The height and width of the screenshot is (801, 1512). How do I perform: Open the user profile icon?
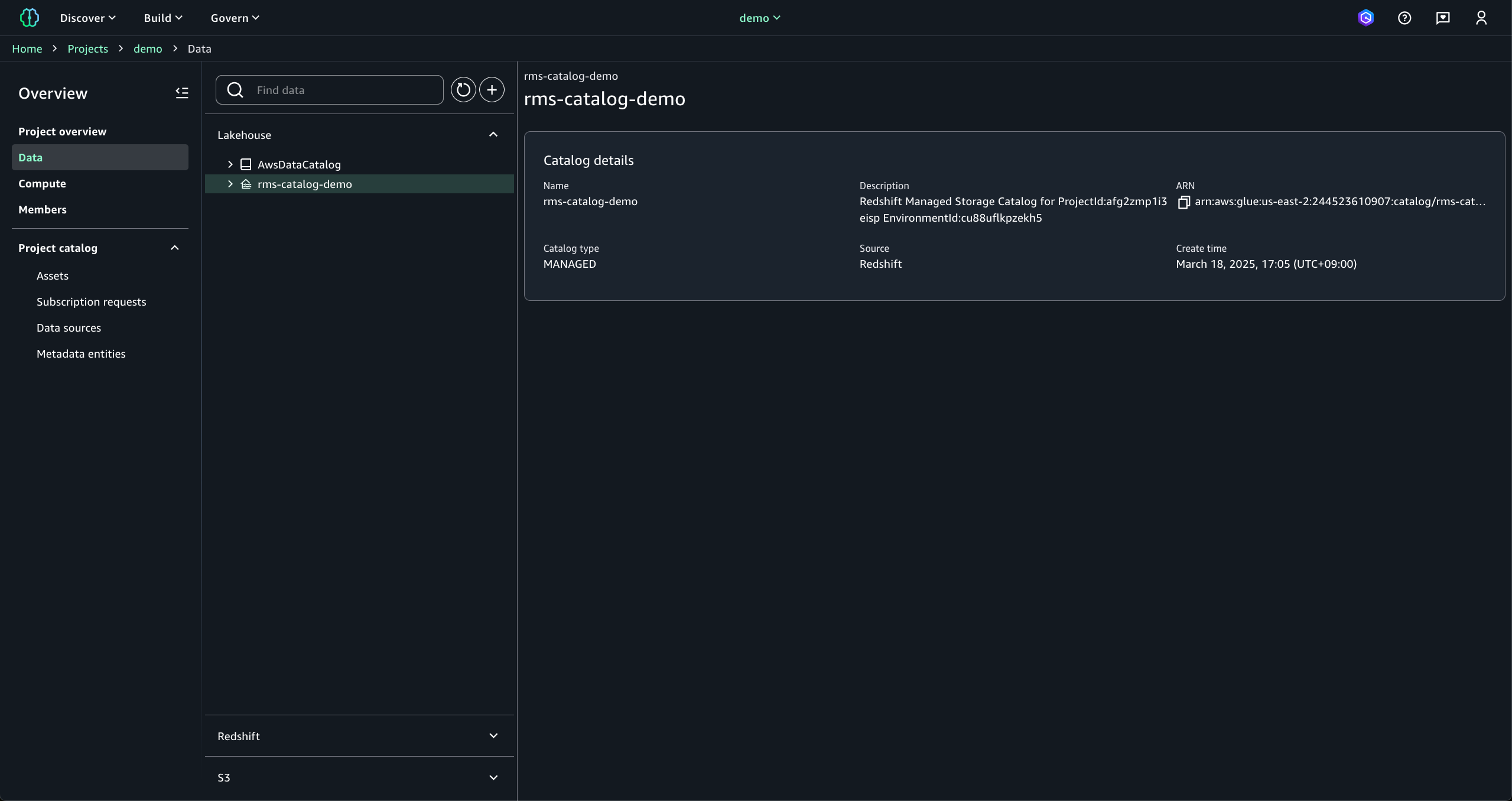click(1481, 18)
